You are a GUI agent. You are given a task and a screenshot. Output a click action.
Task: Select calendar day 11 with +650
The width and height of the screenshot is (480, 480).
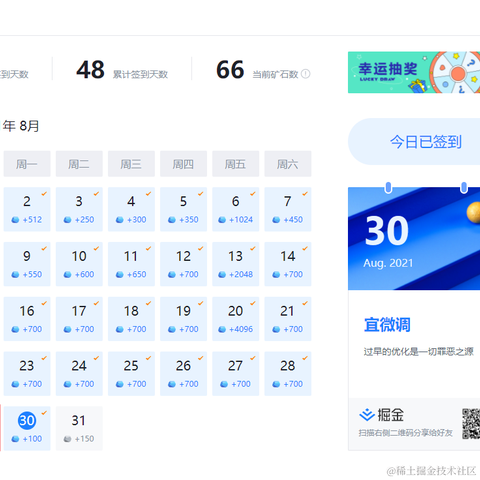pos(131,264)
